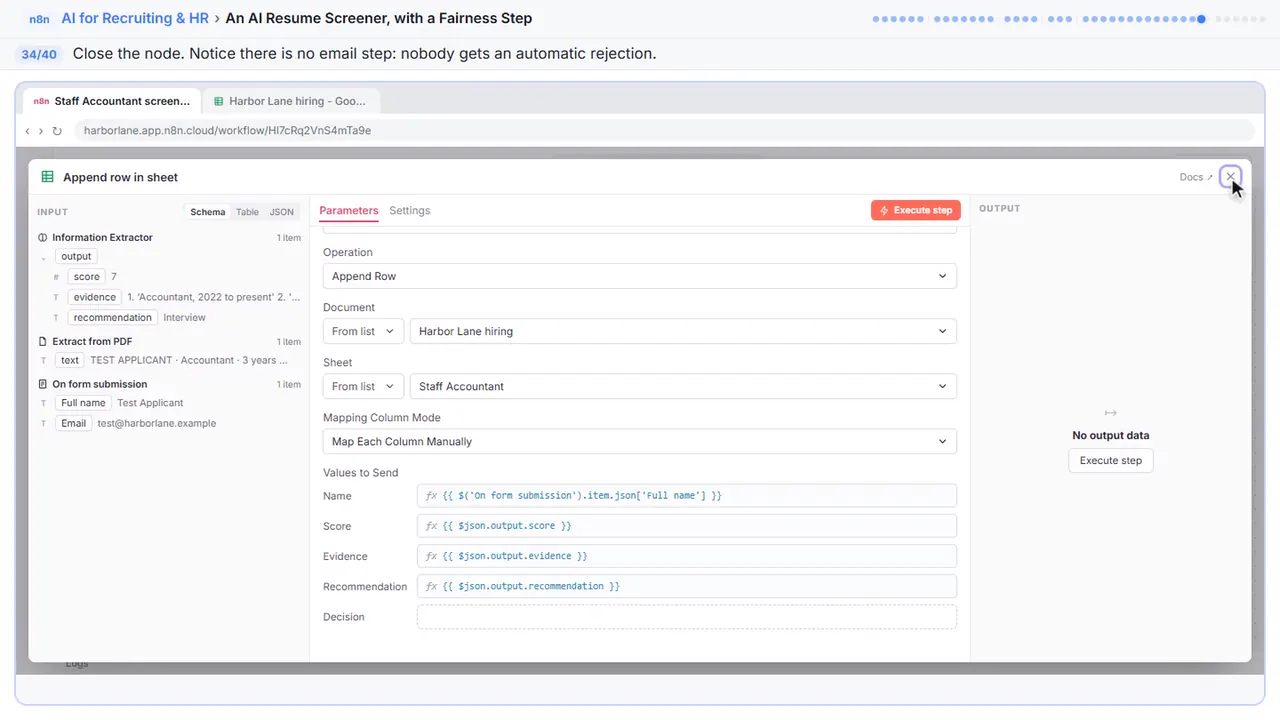This screenshot has height=720, width=1280.
Task: Click the Email field pill
Action: pyautogui.click(x=74, y=423)
